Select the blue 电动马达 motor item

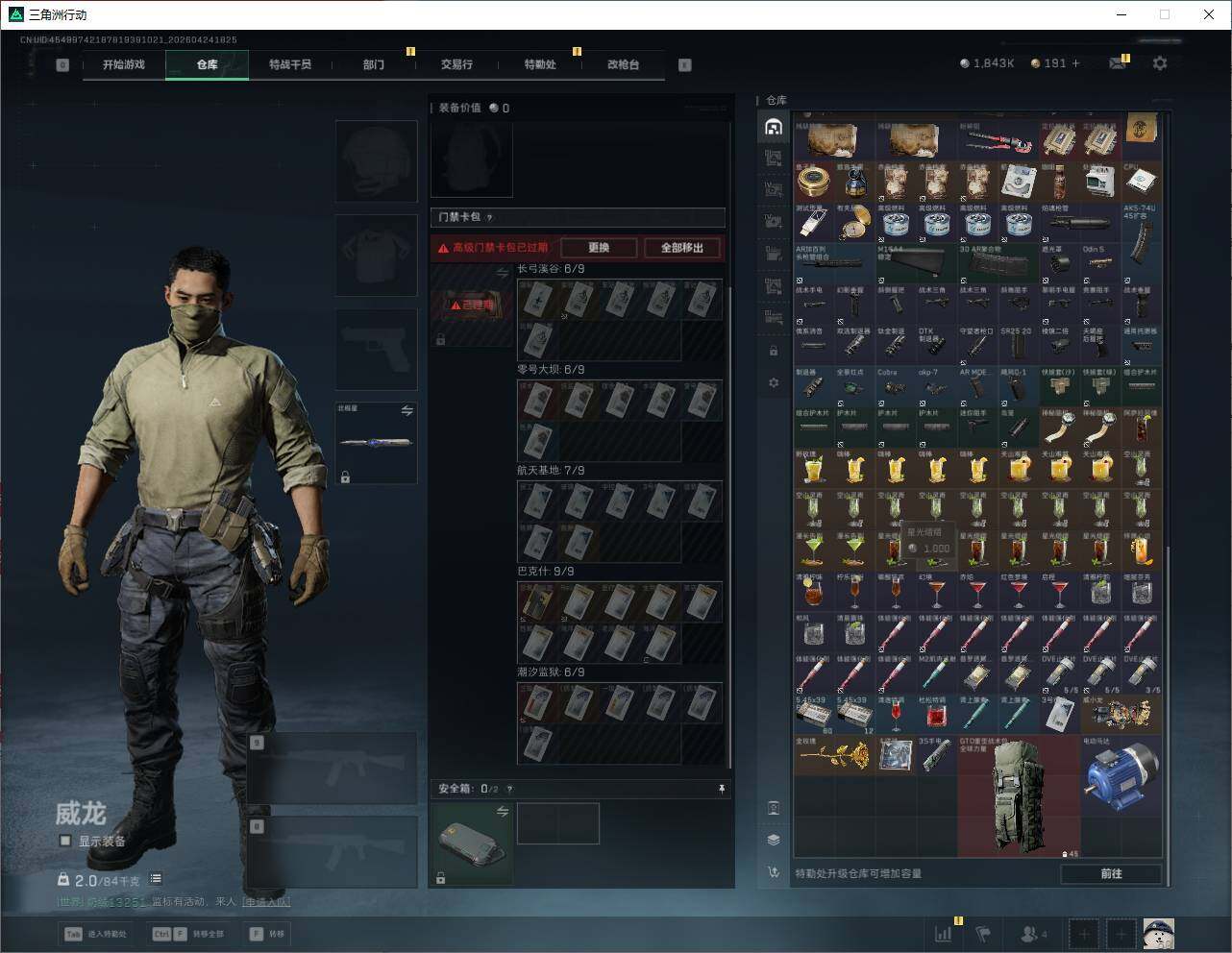click(x=1121, y=776)
